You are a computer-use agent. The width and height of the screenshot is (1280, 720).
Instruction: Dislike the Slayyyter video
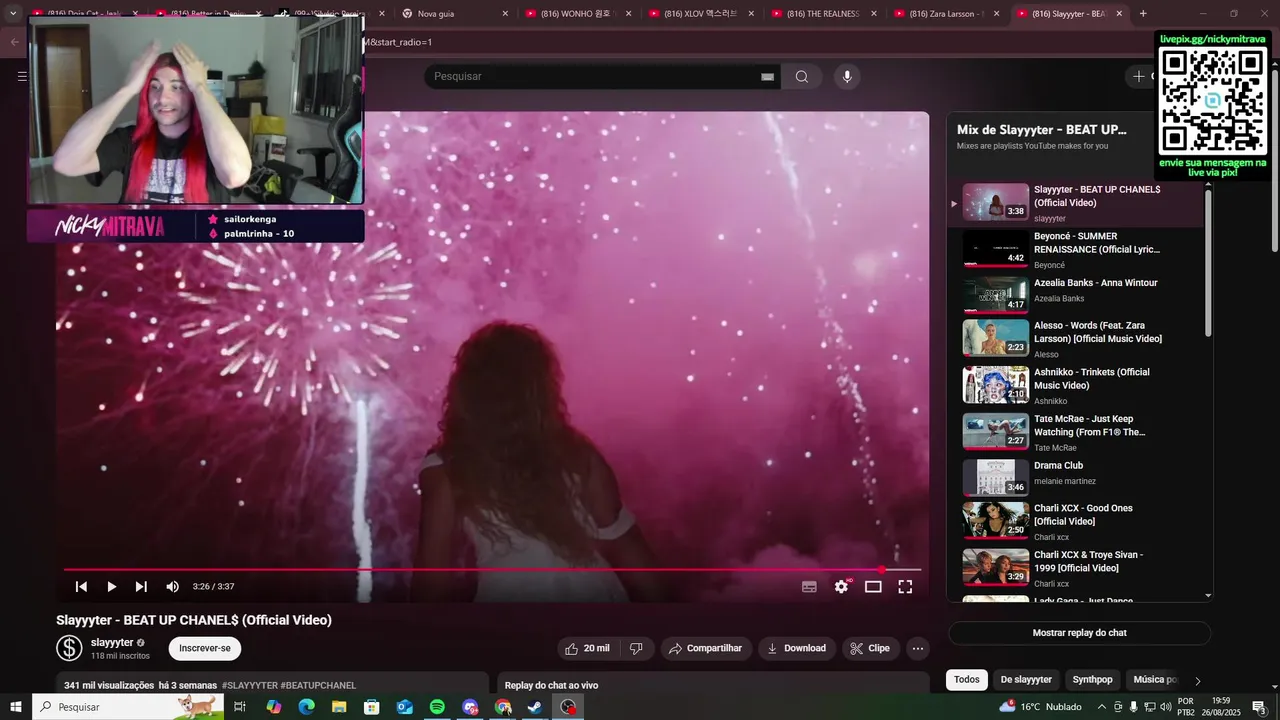pos(636,648)
